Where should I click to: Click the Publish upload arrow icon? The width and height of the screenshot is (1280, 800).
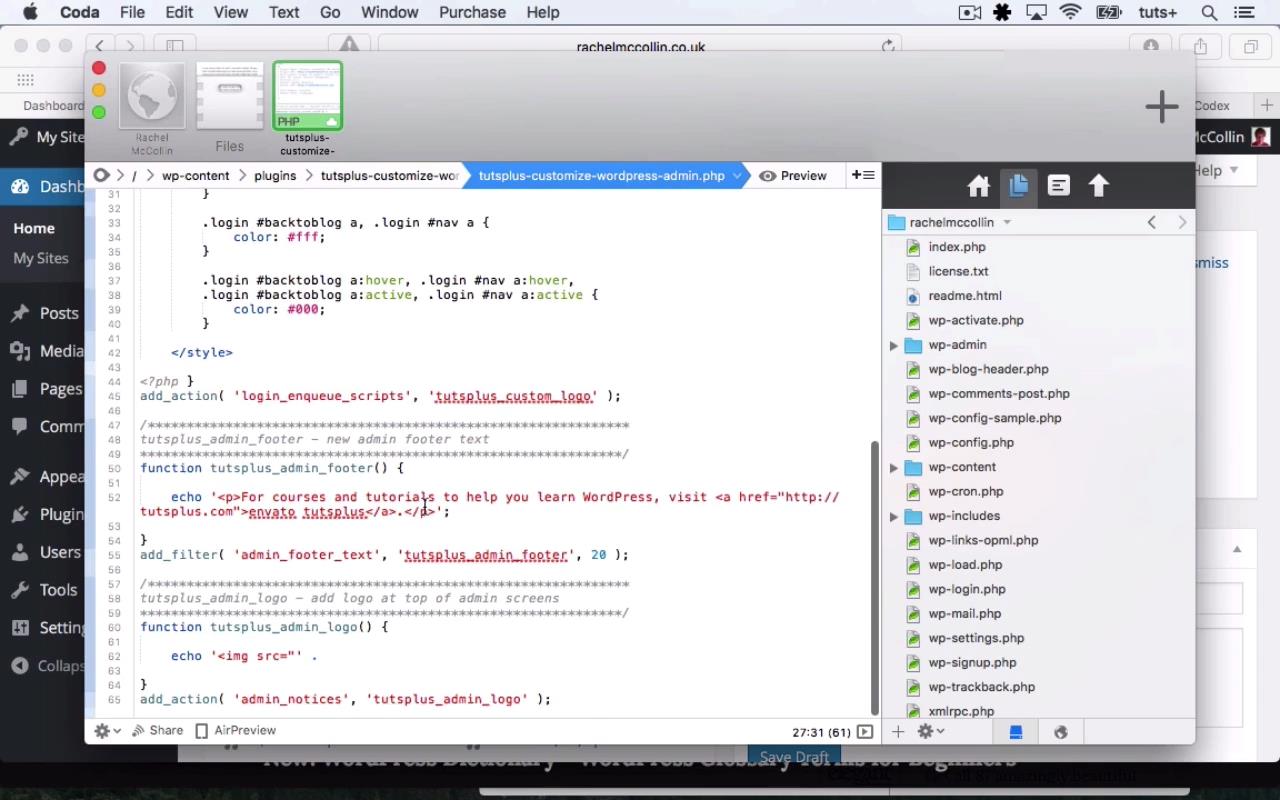pyautogui.click(x=1098, y=186)
